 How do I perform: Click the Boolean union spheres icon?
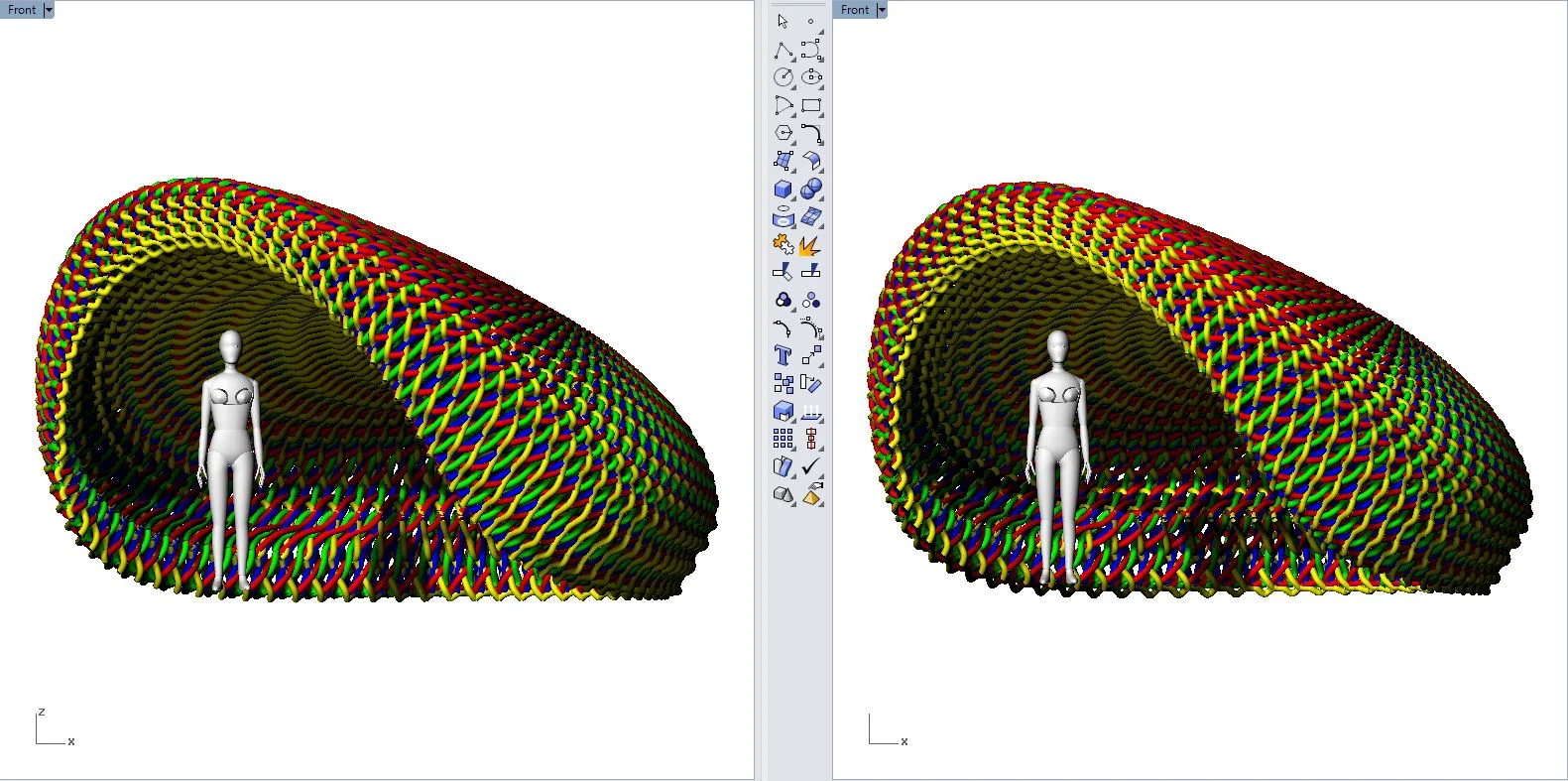coord(811,189)
